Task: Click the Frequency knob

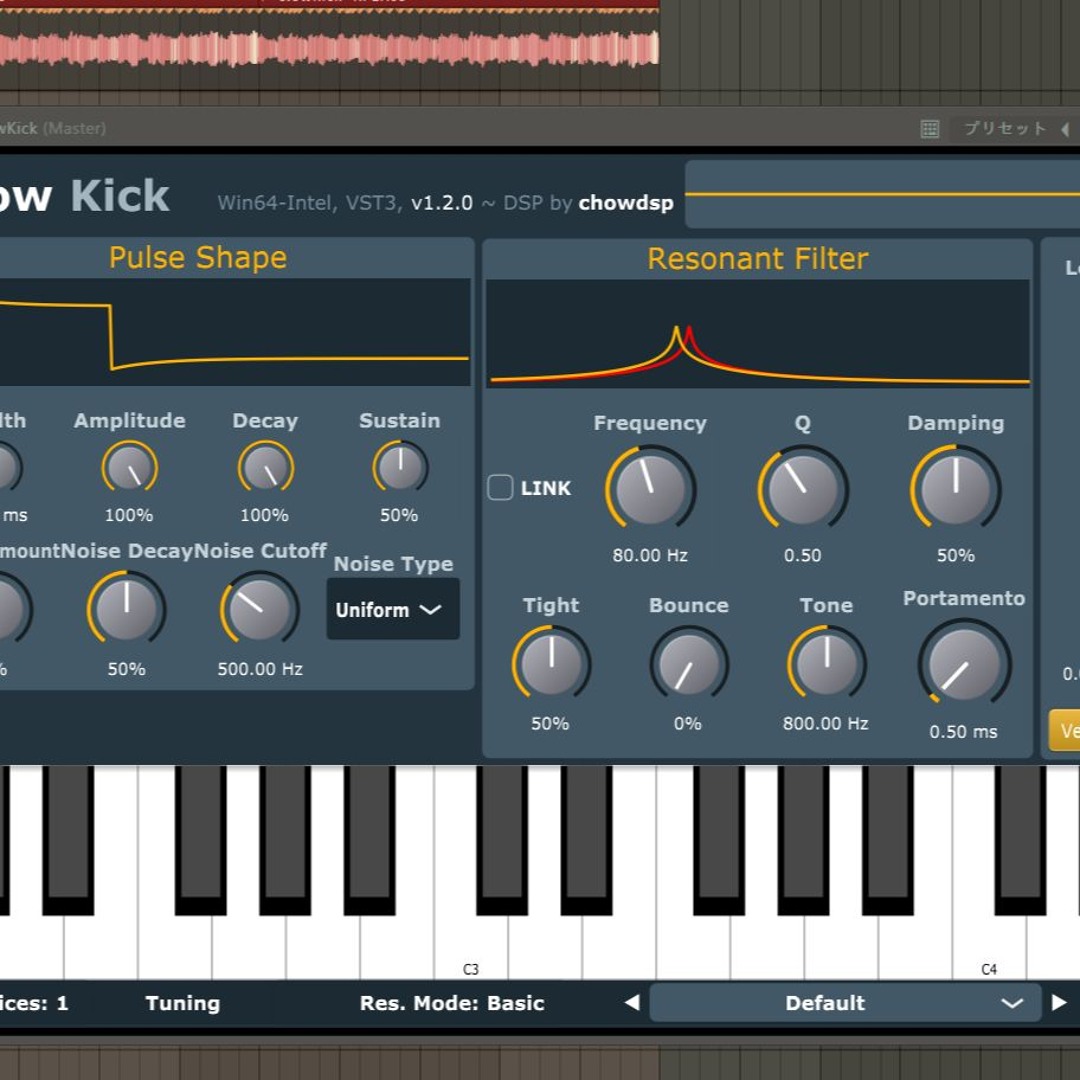Action: (x=650, y=489)
